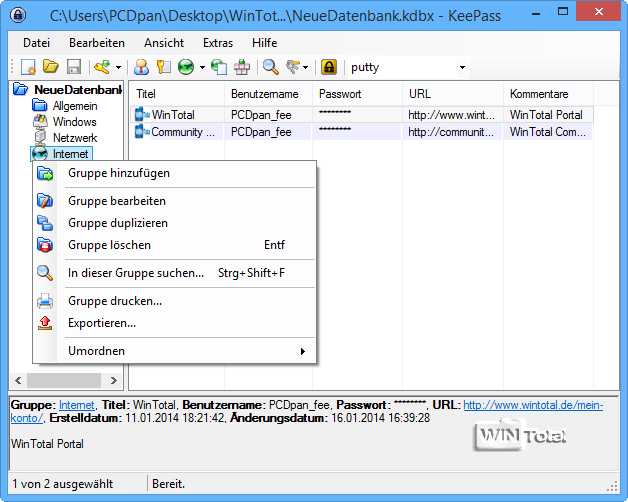This screenshot has width=628, height=502.
Task: Click the New database toolbar icon
Action: pyautogui.click(x=28, y=67)
